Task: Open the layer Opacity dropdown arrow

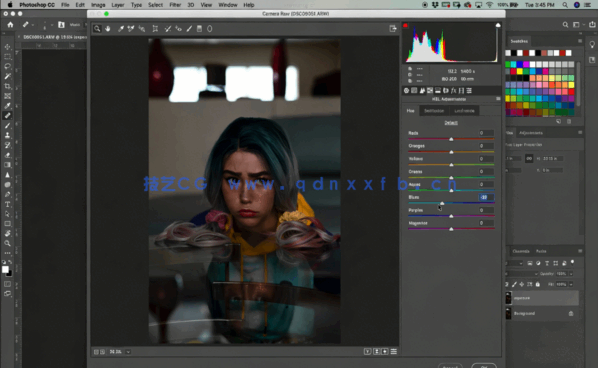Action: coord(571,274)
